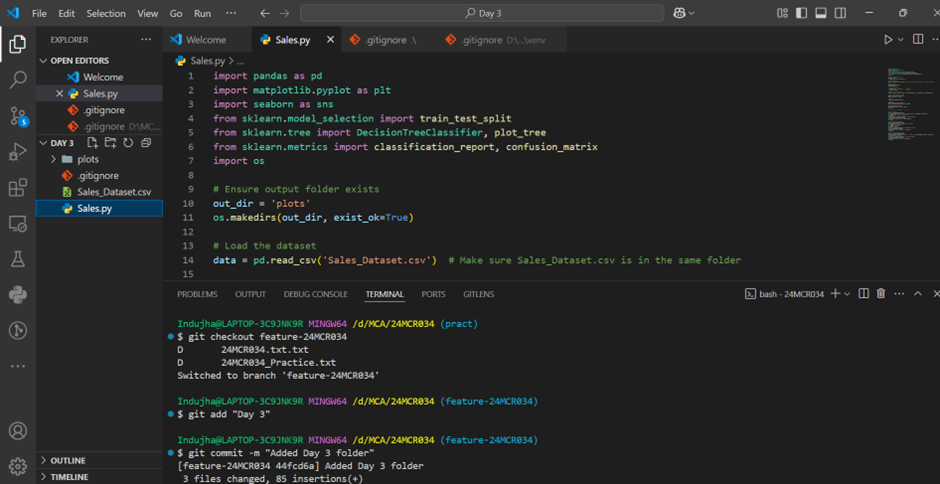This screenshot has width=940, height=484.
Task: Create a new file in Day 3
Action: click(x=92, y=143)
